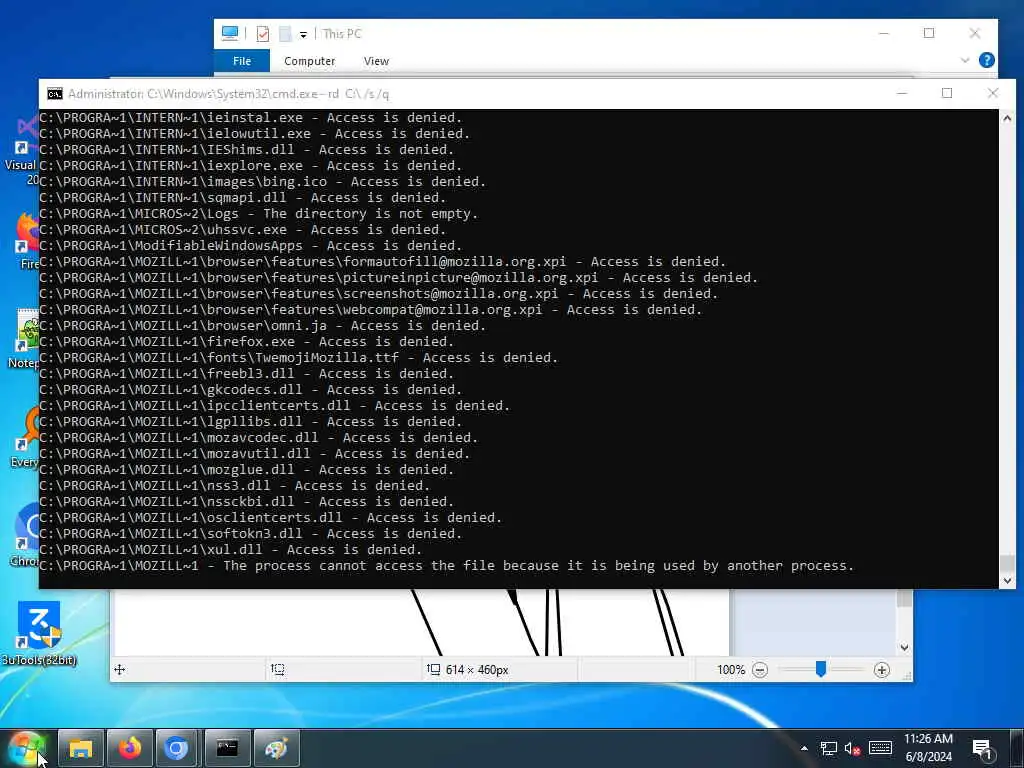Click the mozavcodec.dll access denied line
The image size is (1024, 768).
tap(259, 438)
